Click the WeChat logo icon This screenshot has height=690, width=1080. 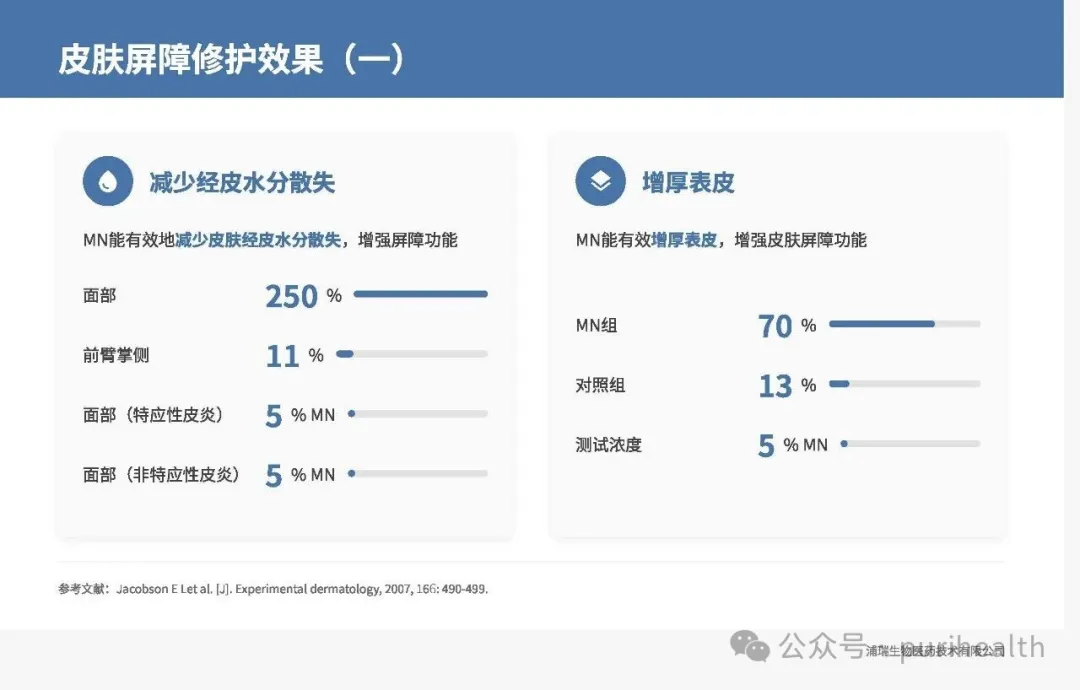pyautogui.click(x=750, y=646)
